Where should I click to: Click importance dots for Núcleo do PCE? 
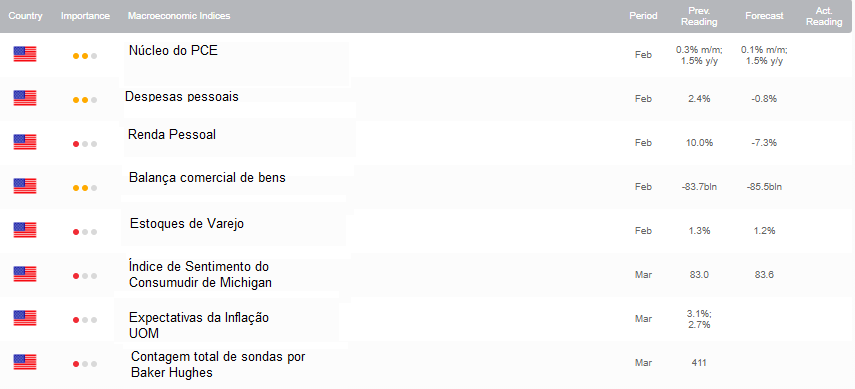point(85,56)
